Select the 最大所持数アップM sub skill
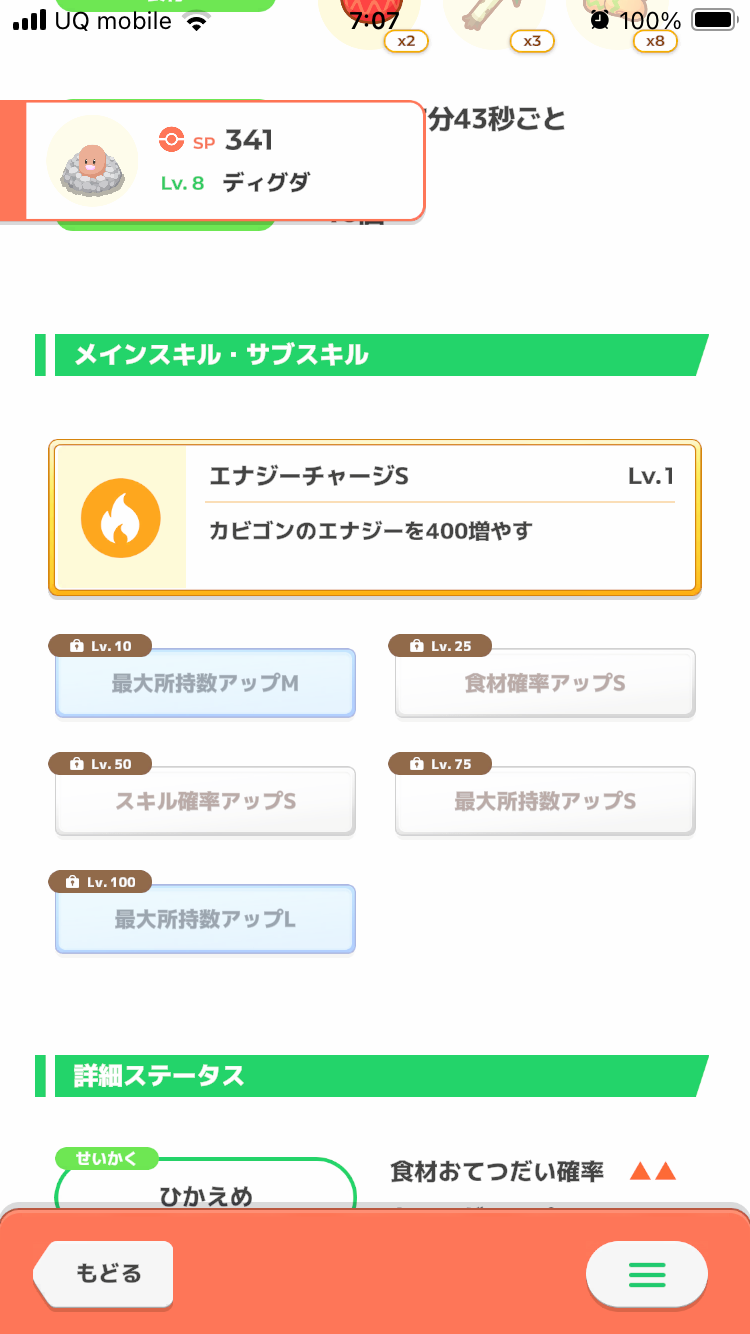This screenshot has width=750, height=1334. (205, 684)
